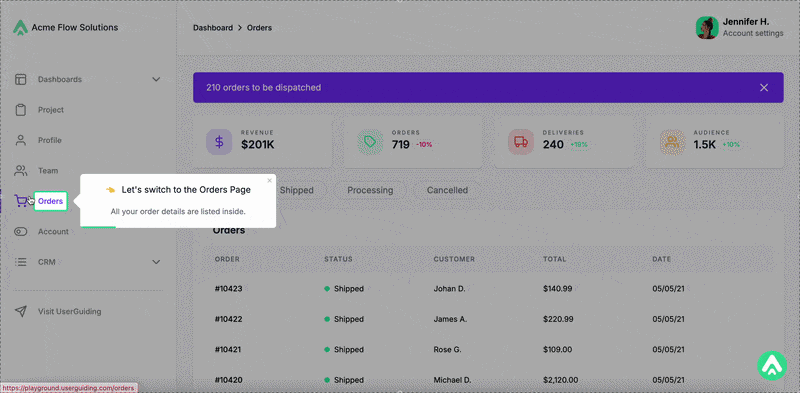Screen dimensions: 800x393
Task: Click the Acme Flow Solutions logo icon
Action: (x=20, y=28)
